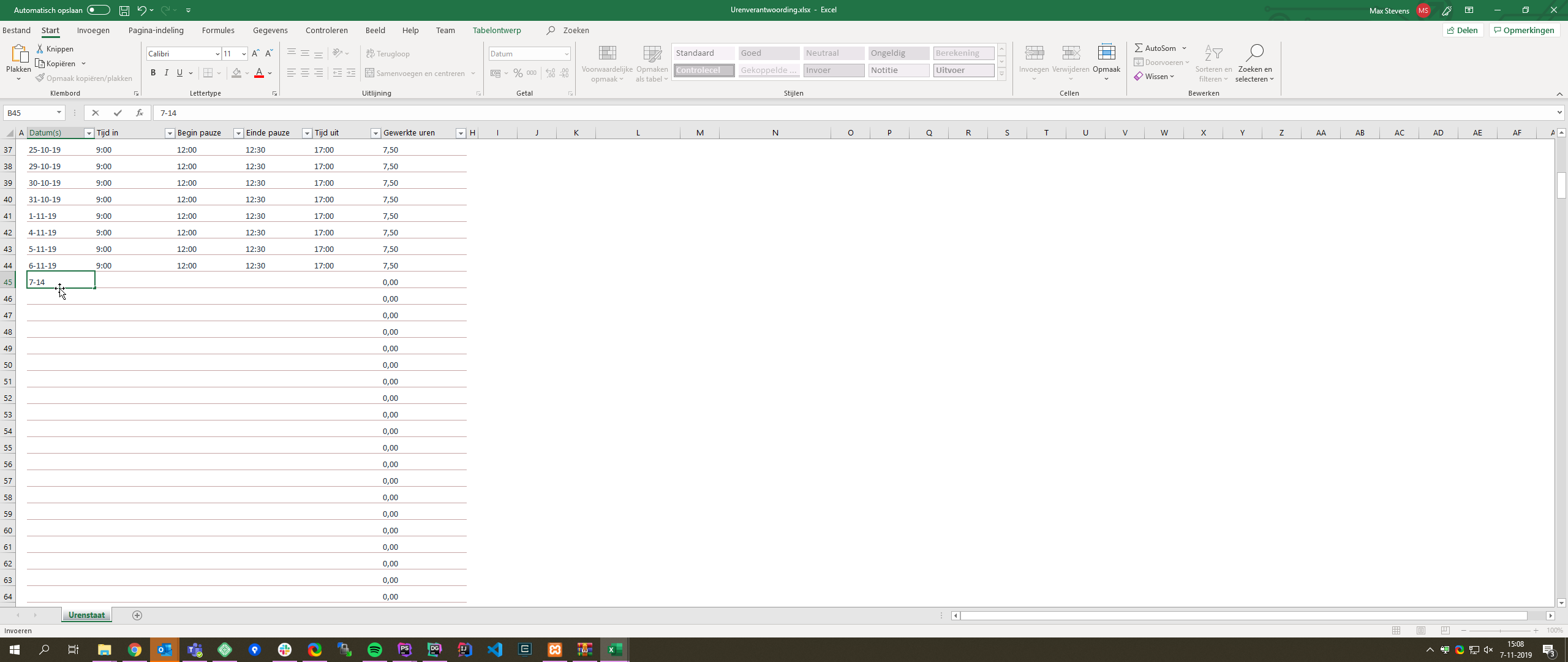Click the Delen button
Image resolution: width=1568 pixels, height=662 pixels.
(1463, 31)
